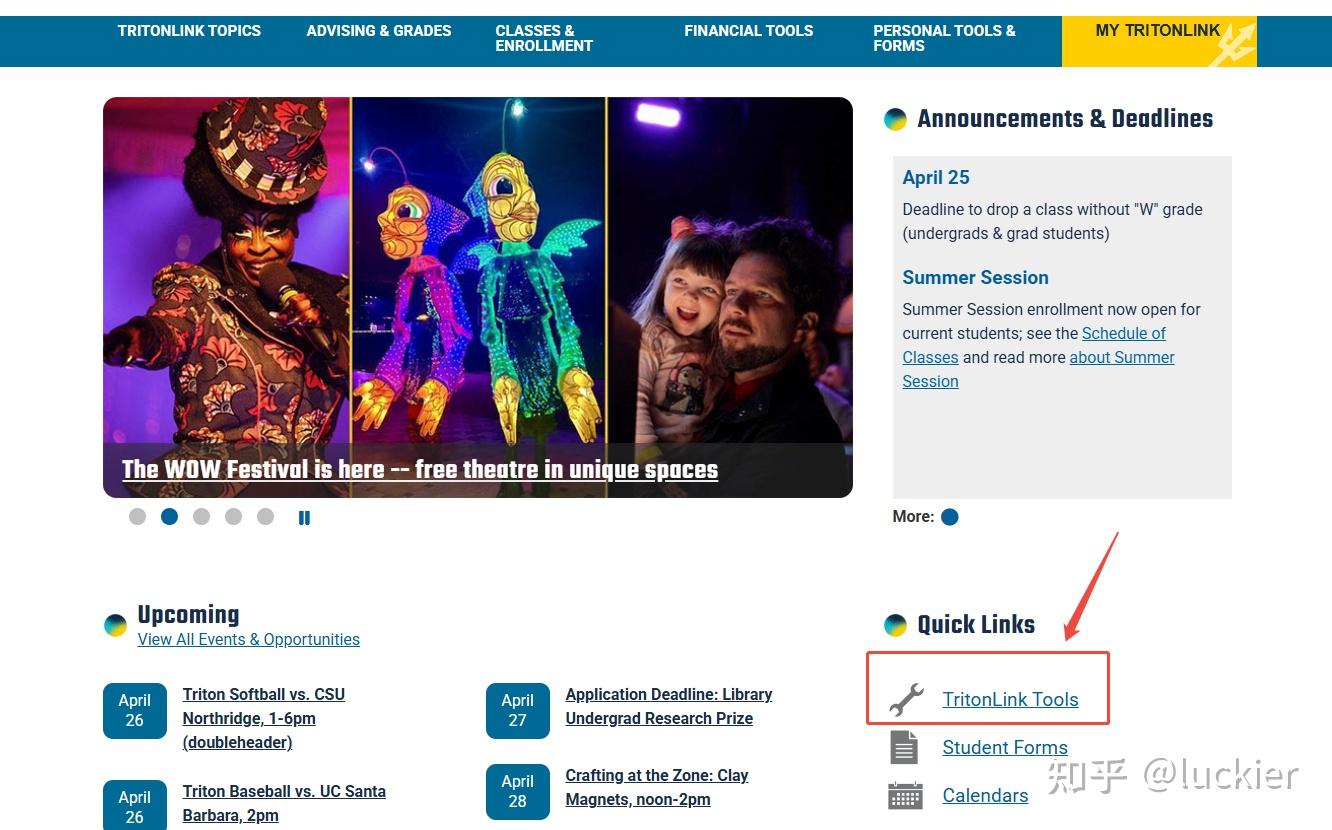
Task: Click the WOW Festival carousel image
Action: click(x=478, y=270)
